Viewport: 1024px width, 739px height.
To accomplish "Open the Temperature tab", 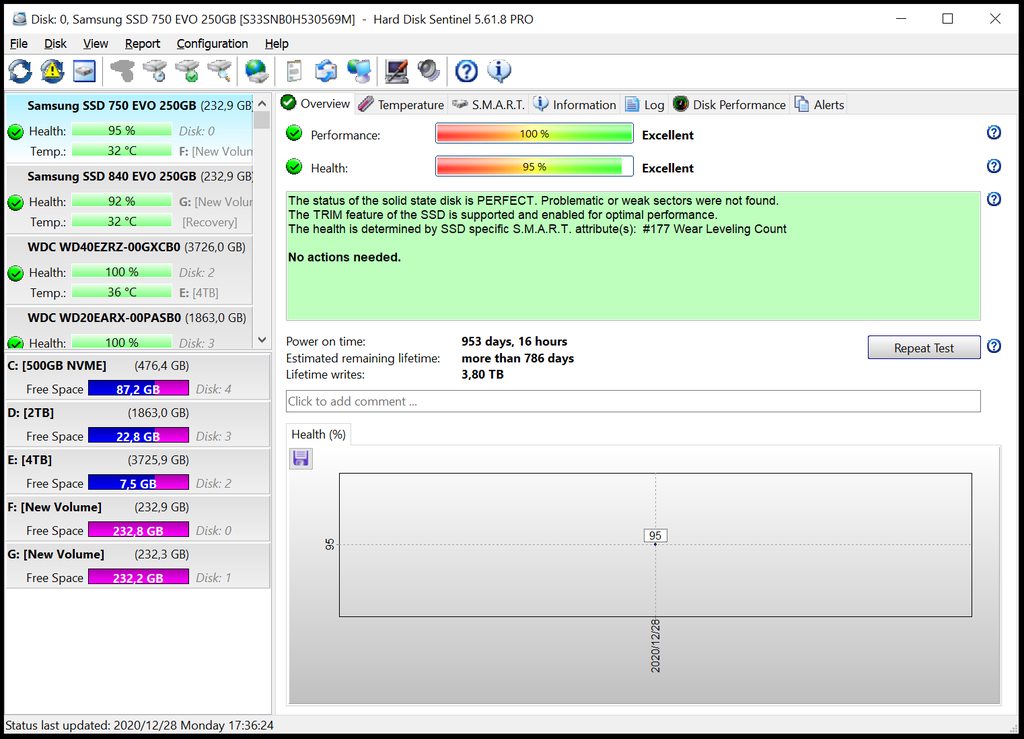I will [401, 104].
